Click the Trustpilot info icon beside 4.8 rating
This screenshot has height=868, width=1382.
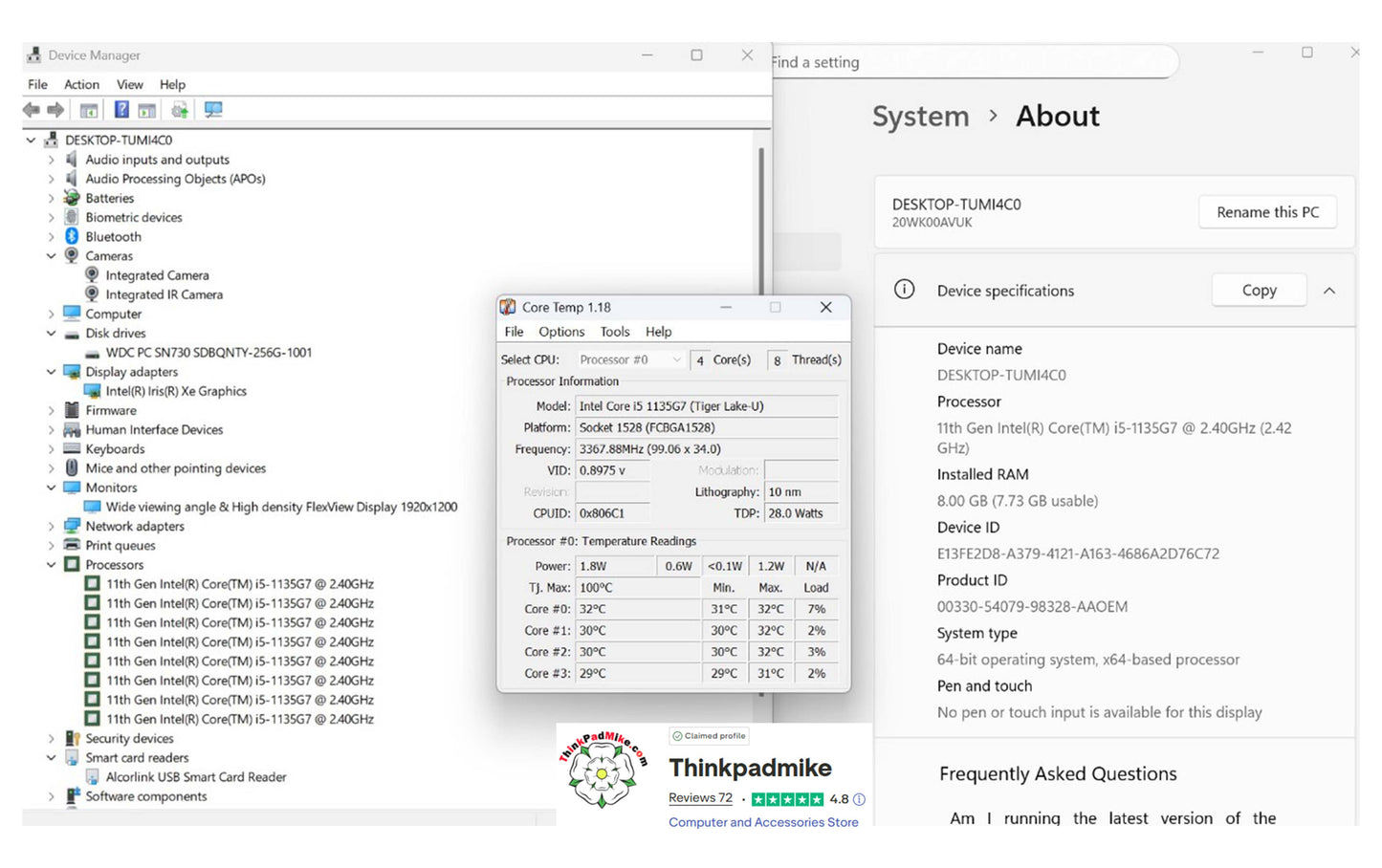[859, 799]
